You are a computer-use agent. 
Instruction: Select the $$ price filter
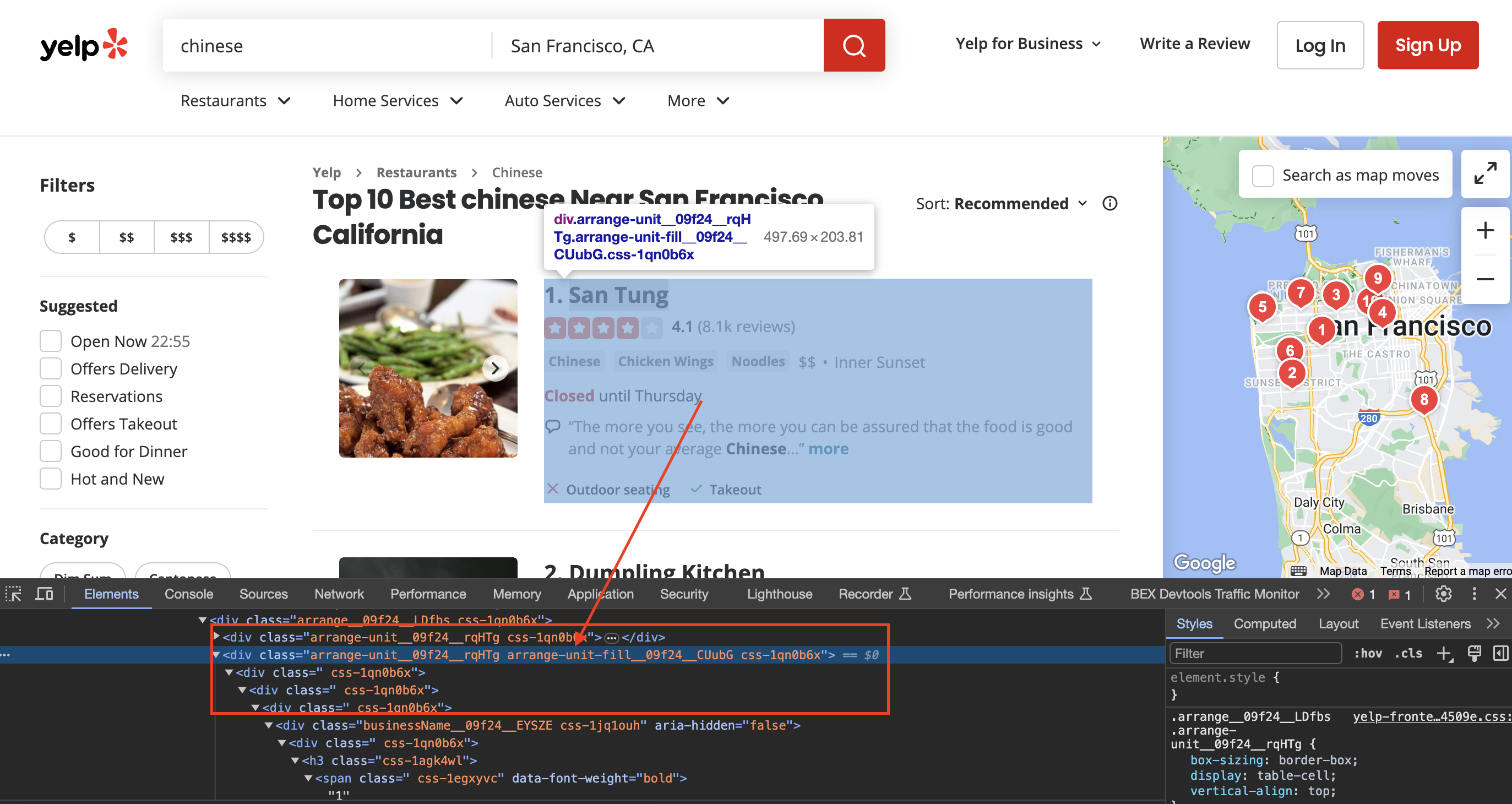pyautogui.click(x=127, y=237)
